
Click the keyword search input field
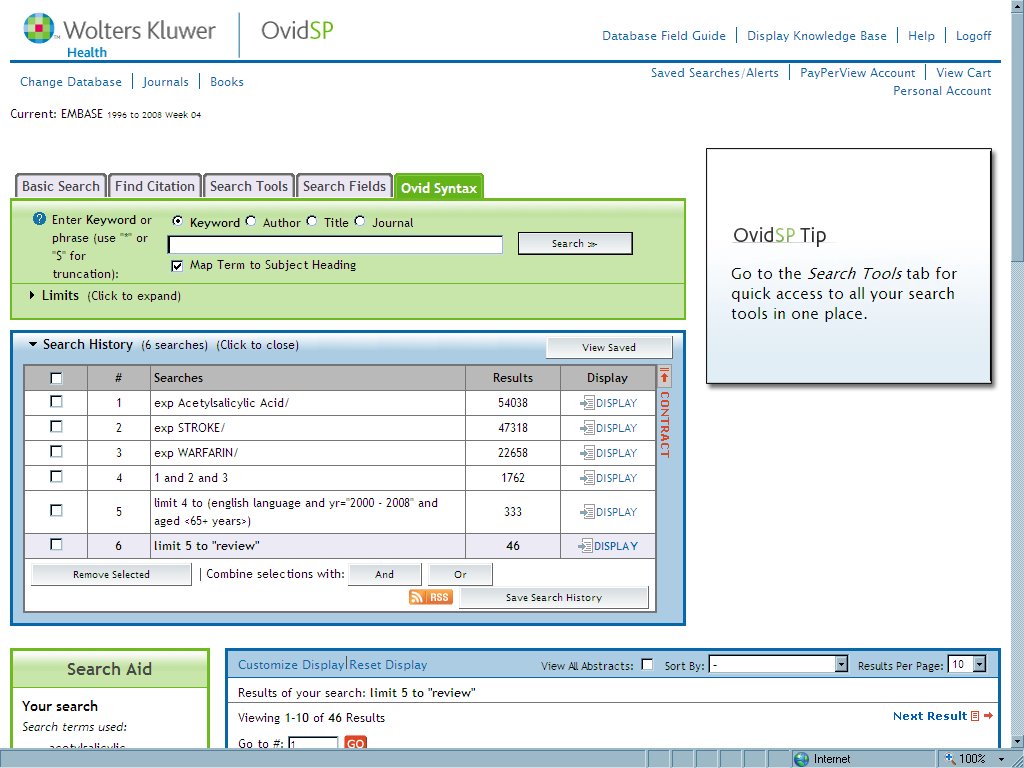point(335,244)
